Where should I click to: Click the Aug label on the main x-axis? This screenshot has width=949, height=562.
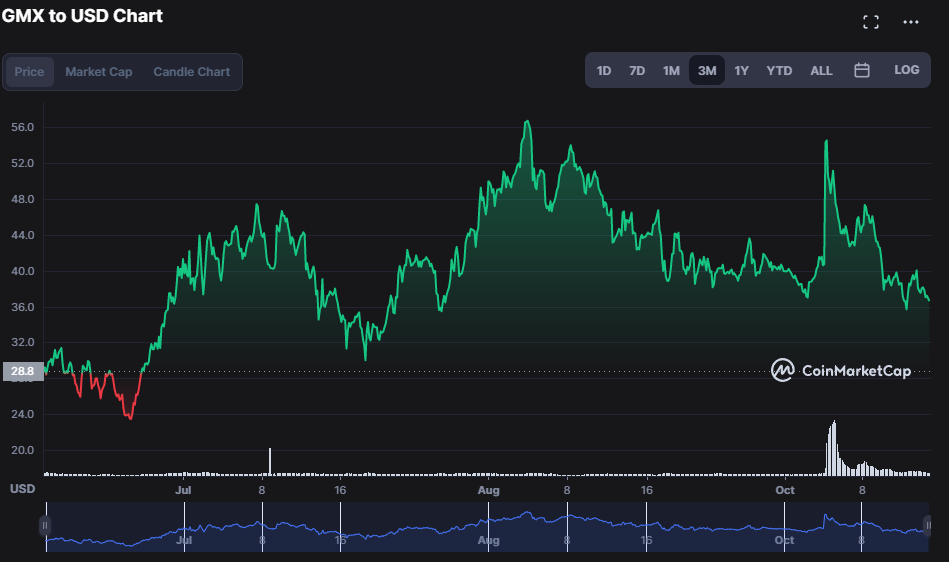488,490
